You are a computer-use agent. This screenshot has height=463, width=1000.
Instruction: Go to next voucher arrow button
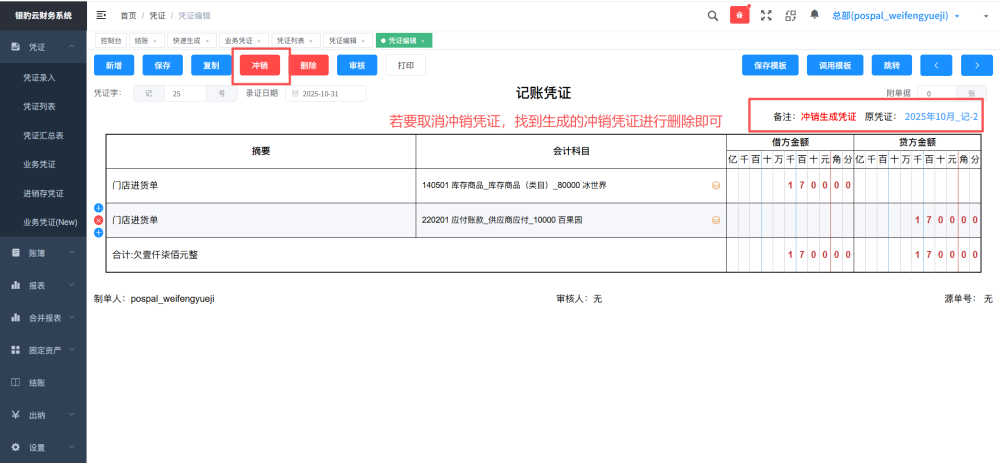pos(977,65)
